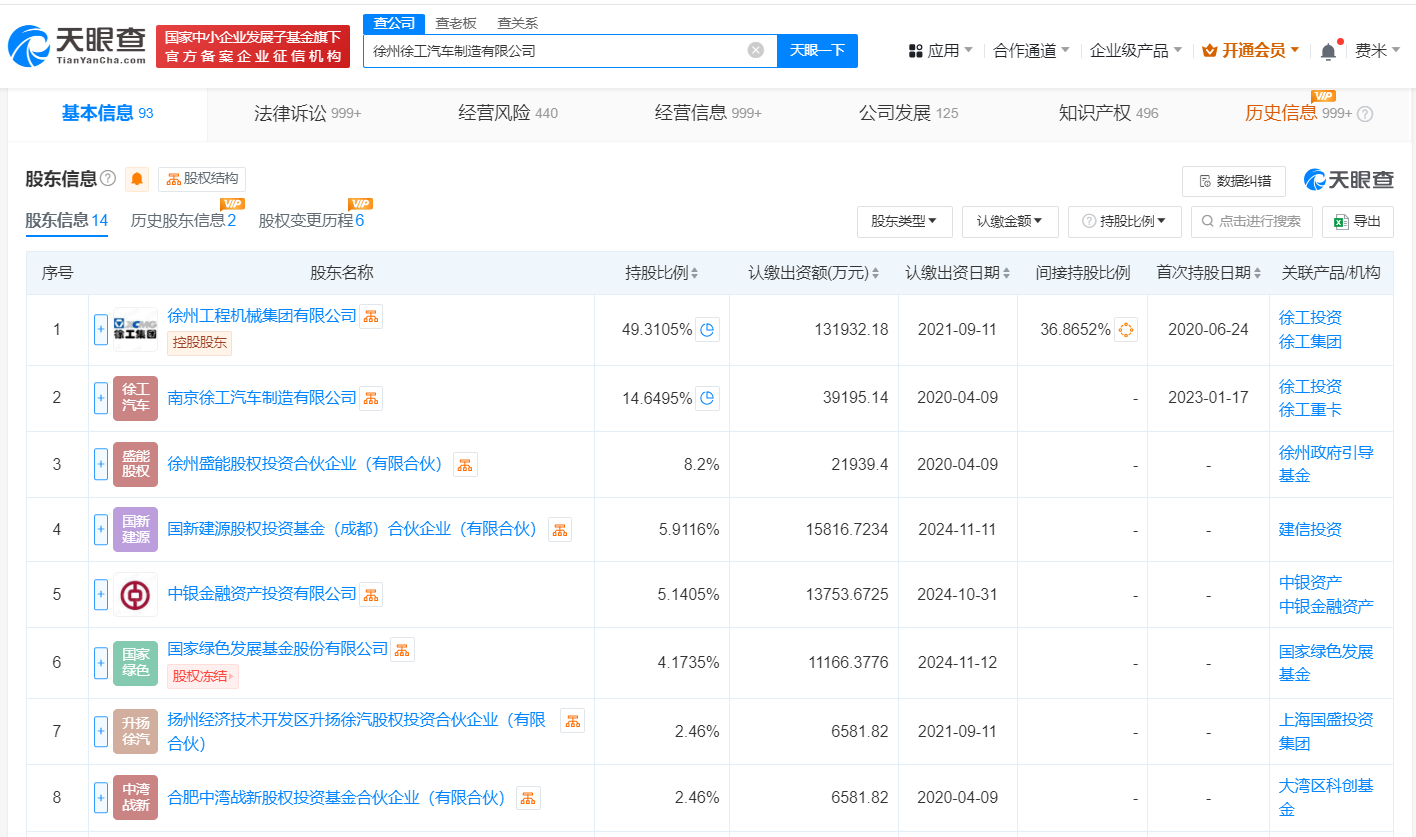The width and height of the screenshot is (1416, 837).
Task: View pie chart icon beside 14.6495%
Action: point(708,398)
